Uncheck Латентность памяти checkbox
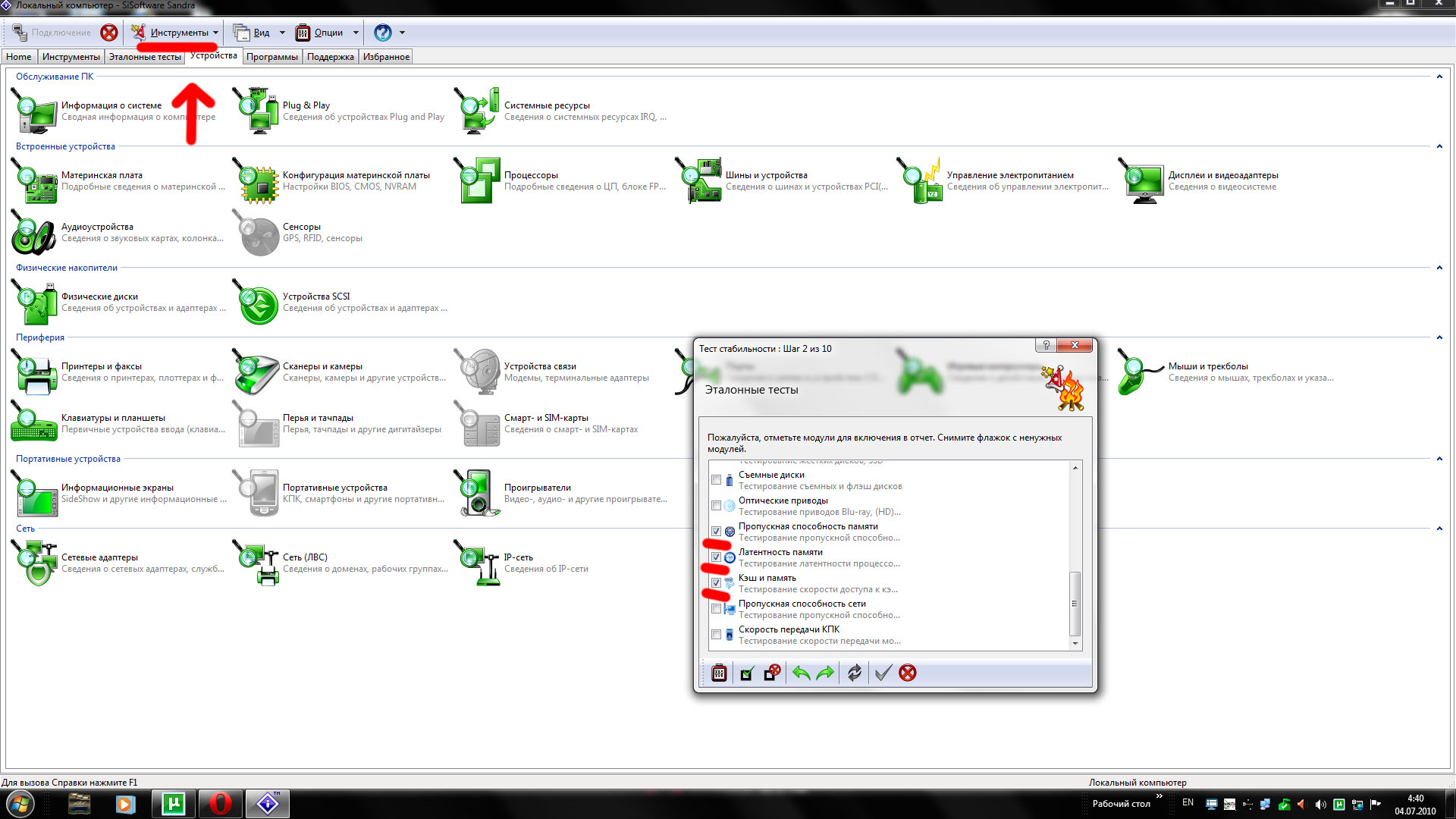1456x819 pixels. tap(716, 557)
